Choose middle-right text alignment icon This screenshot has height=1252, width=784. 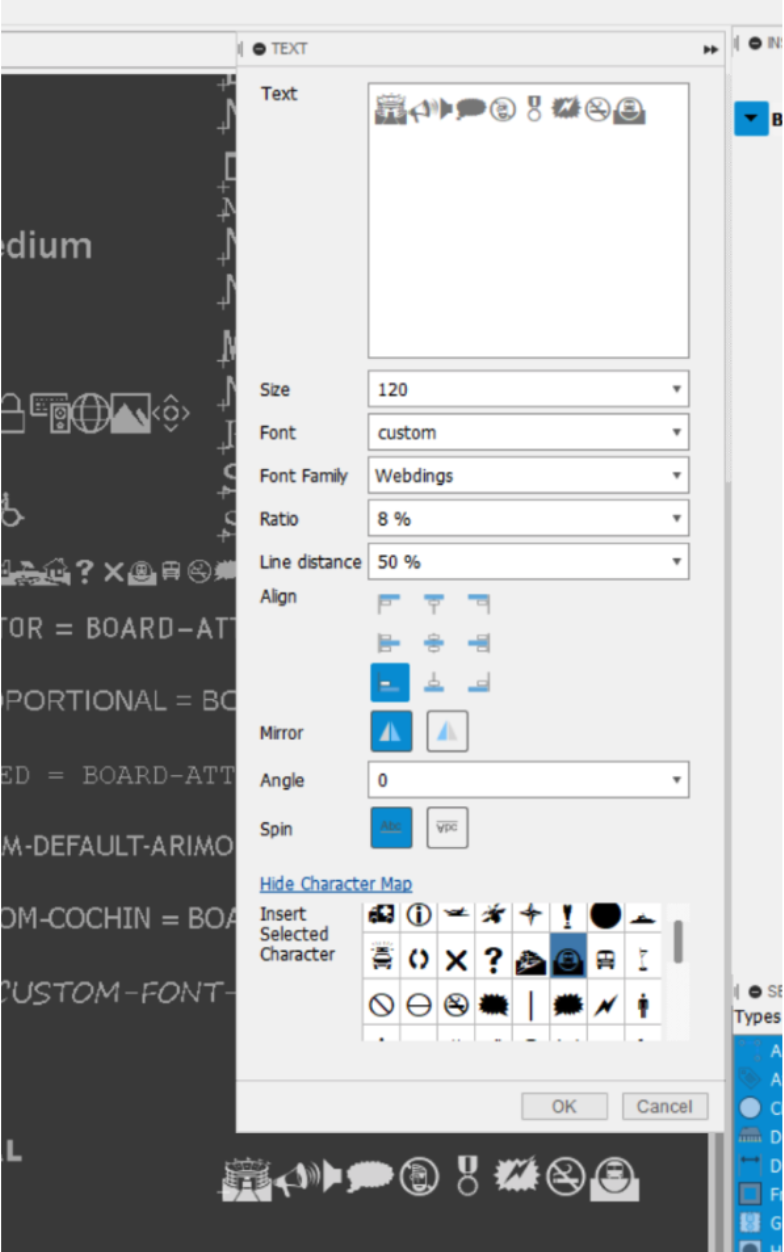(x=478, y=643)
